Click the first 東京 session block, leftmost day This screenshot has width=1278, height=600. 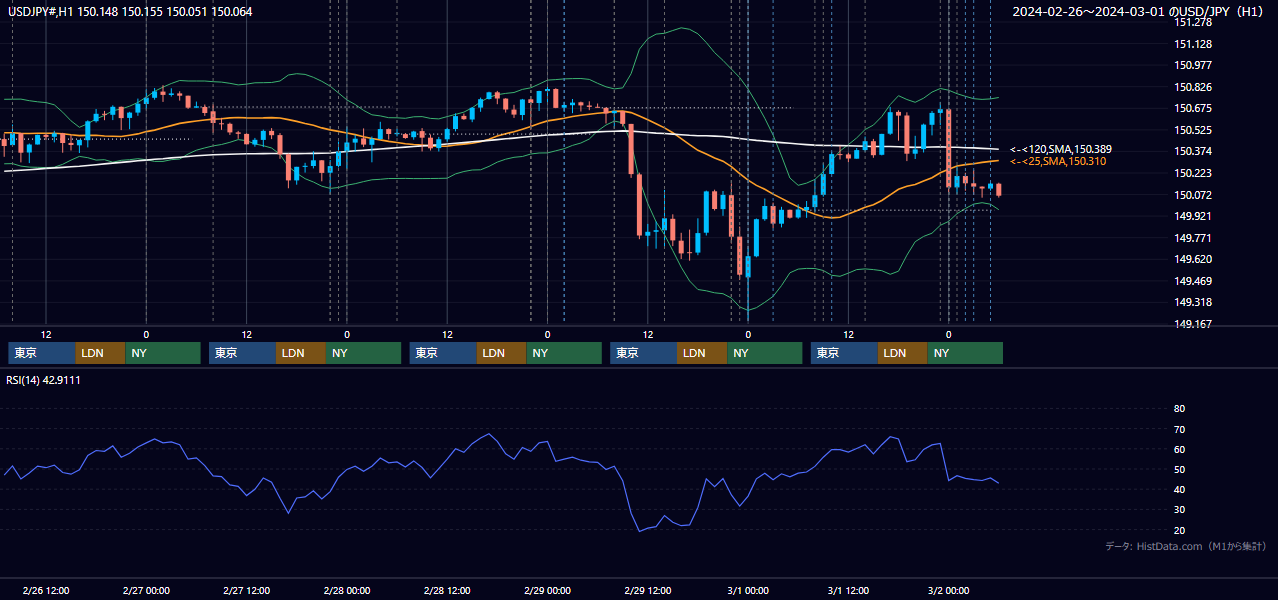click(x=42, y=353)
